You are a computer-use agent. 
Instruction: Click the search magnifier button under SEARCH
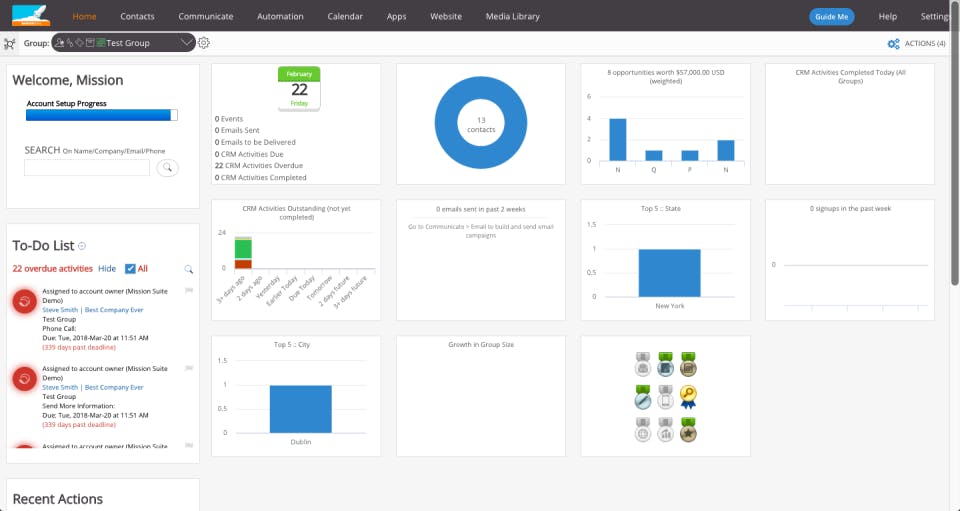point(167,168)
